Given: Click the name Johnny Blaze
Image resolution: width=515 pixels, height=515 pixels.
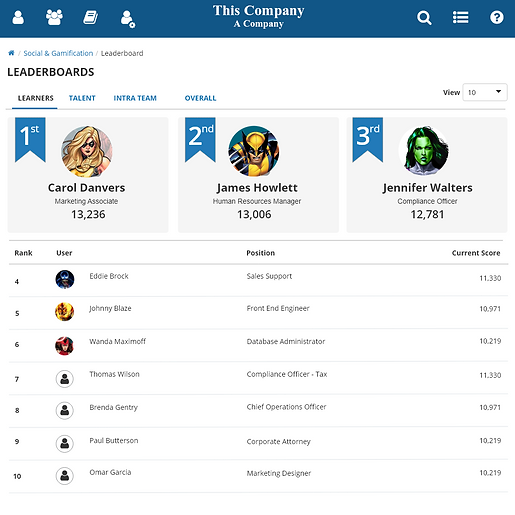Looking at the screenshot, I should click(110, 309).
